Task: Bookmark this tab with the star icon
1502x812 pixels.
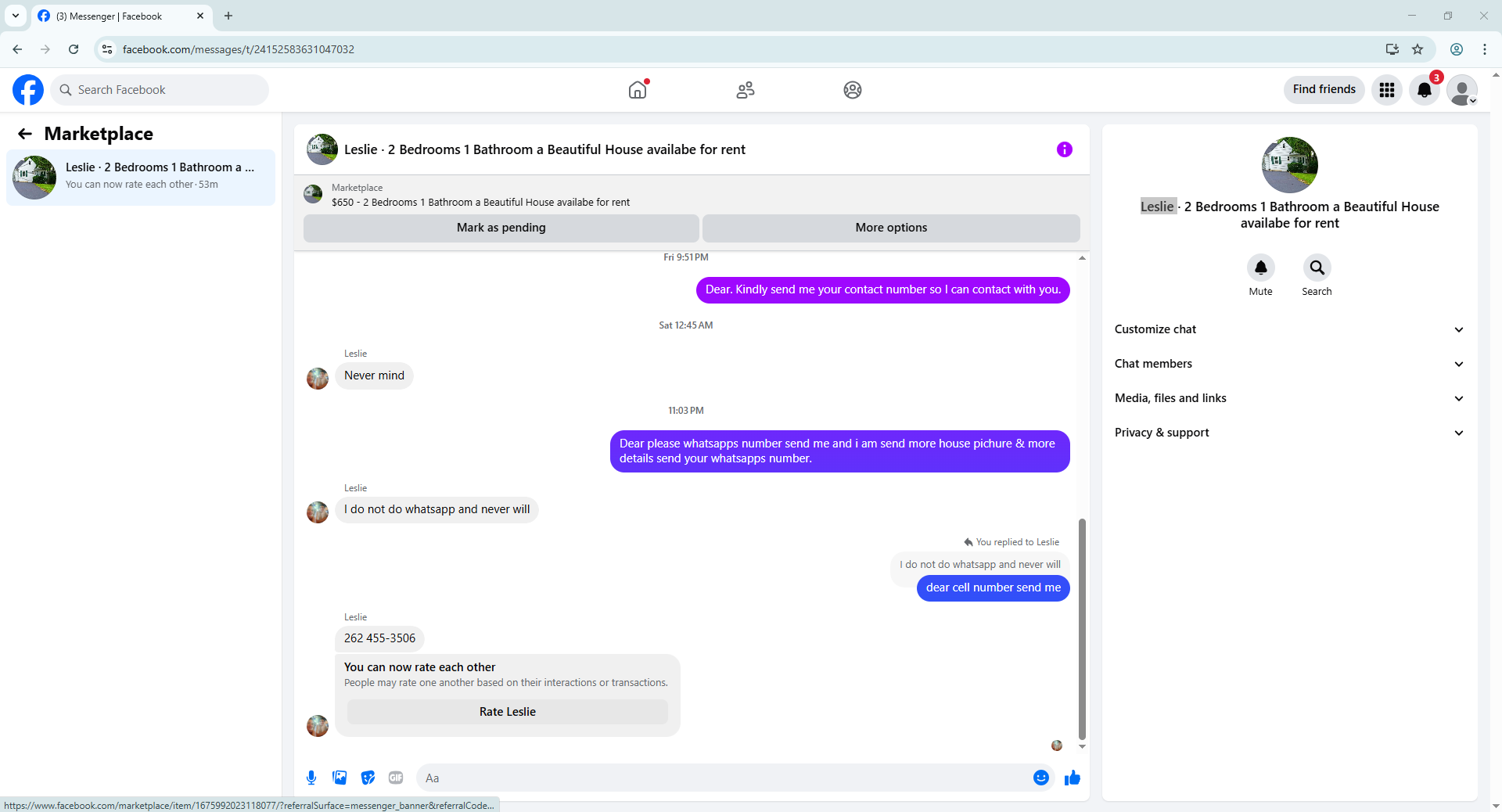Action: [x=1418, y=49]
